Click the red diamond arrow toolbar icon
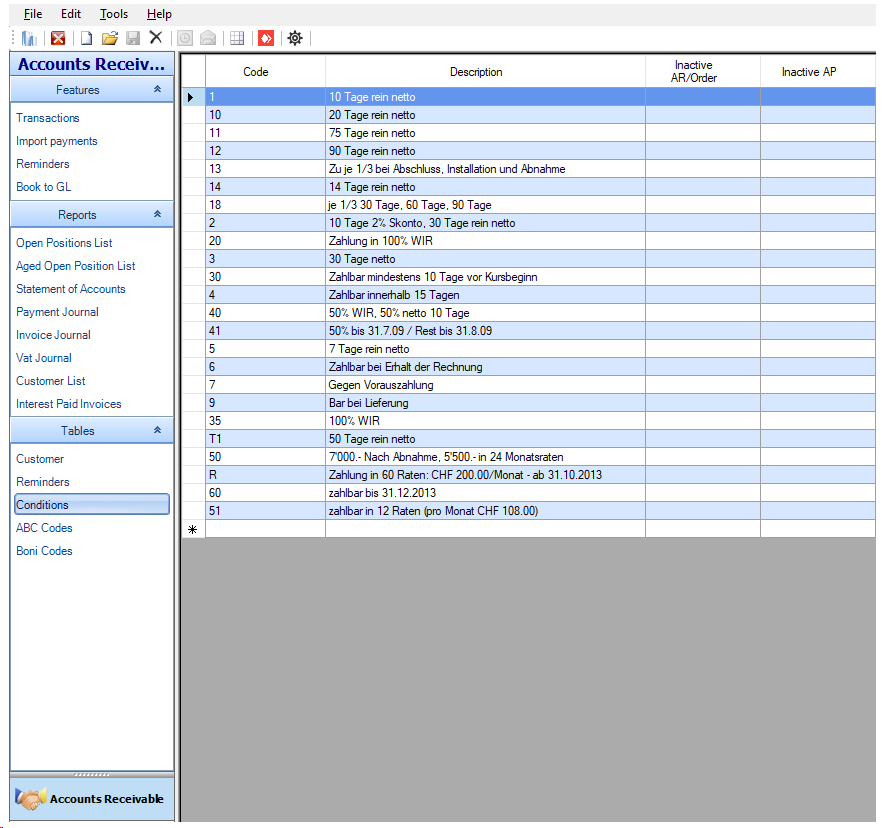This screenshot has width=882, height=828. [x=266, y=38]
